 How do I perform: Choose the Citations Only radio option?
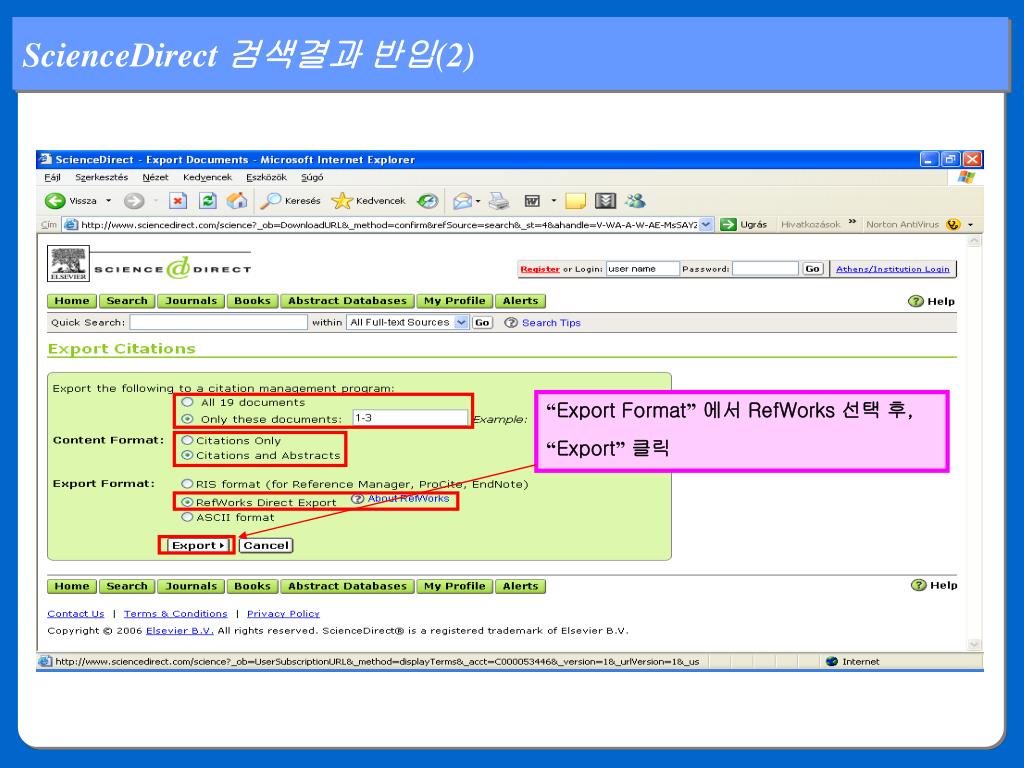pos(187,440)
